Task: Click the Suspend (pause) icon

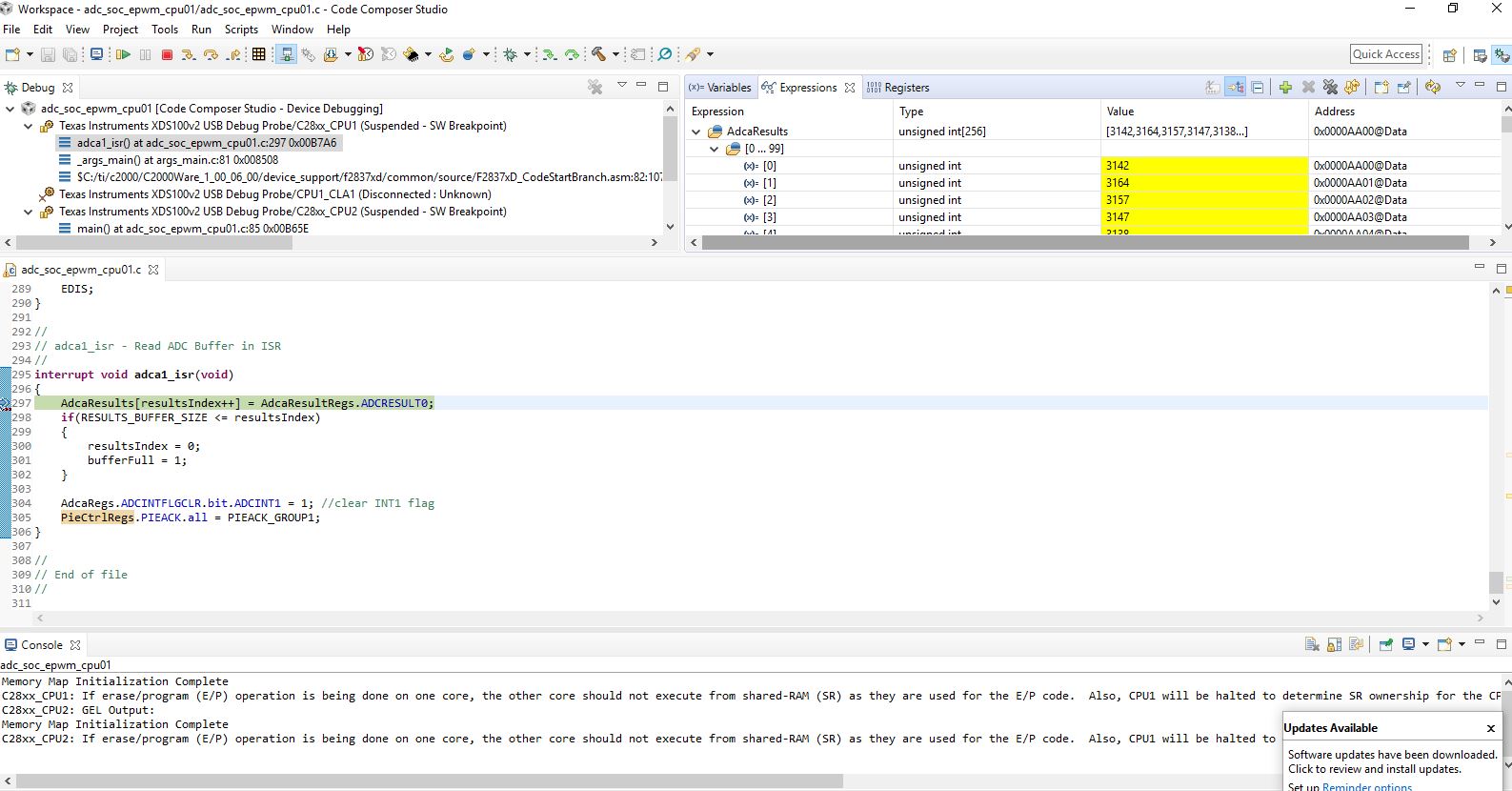Action: coord(145,54)
